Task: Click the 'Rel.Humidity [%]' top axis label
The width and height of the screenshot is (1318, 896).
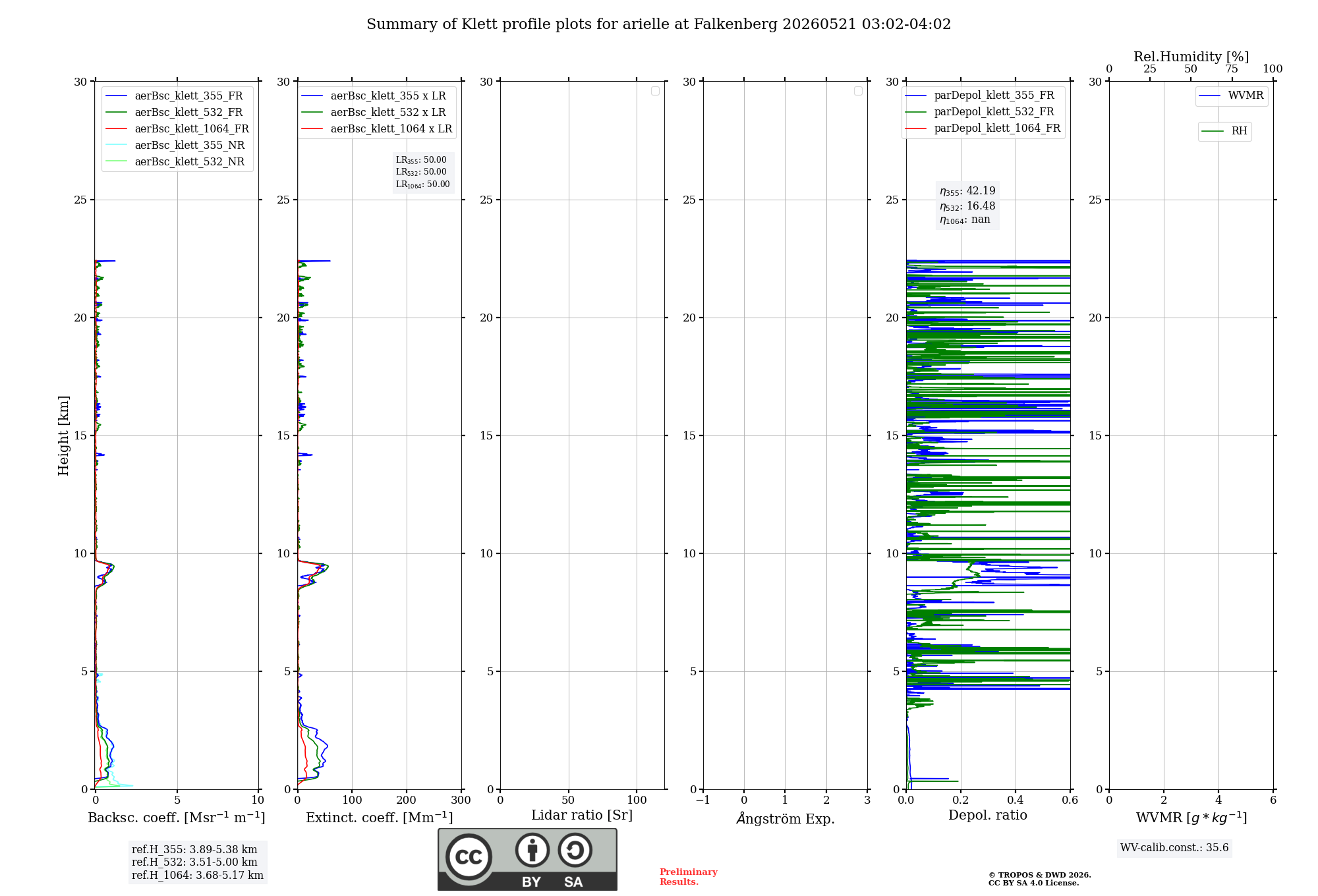Action: point(1191,57)
